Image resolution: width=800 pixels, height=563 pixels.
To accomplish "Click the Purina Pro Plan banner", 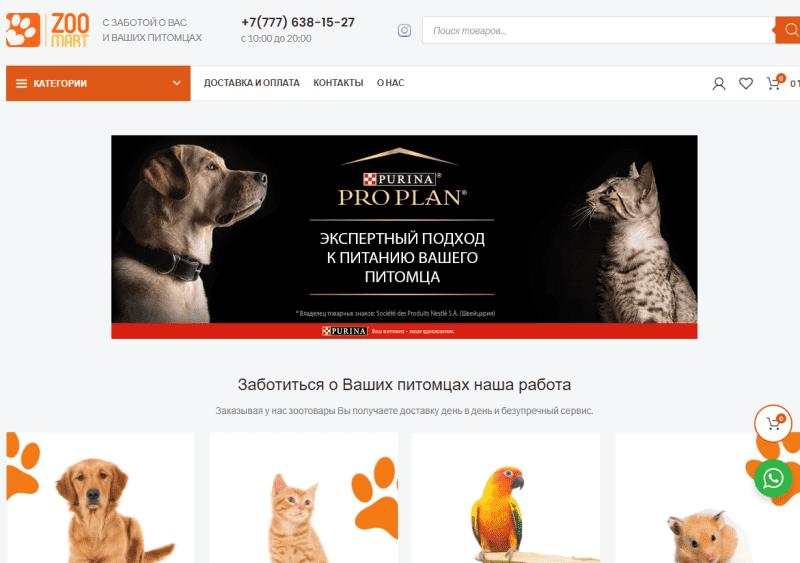I will coord(404,237).
